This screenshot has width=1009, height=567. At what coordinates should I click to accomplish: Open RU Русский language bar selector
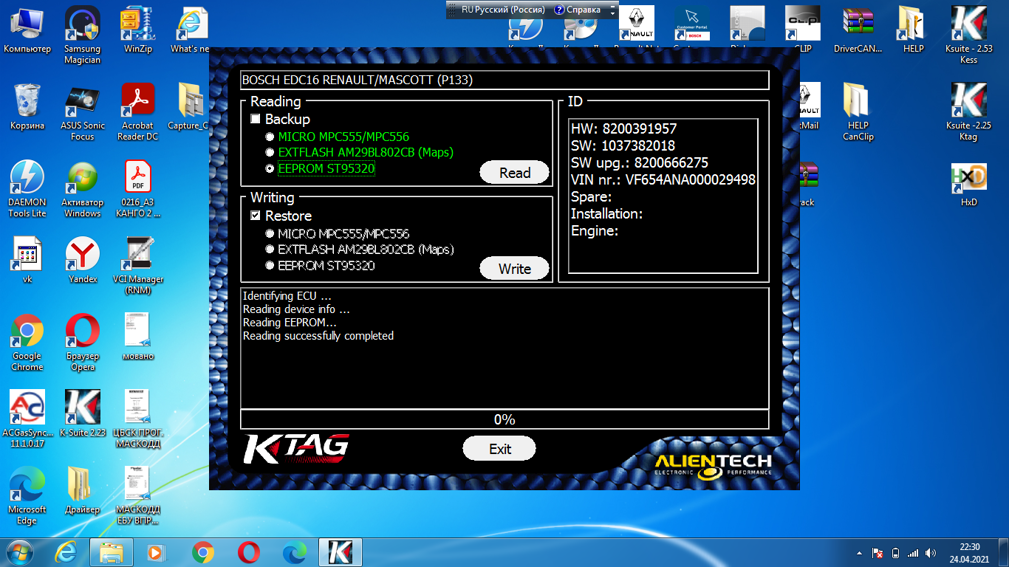502,10
